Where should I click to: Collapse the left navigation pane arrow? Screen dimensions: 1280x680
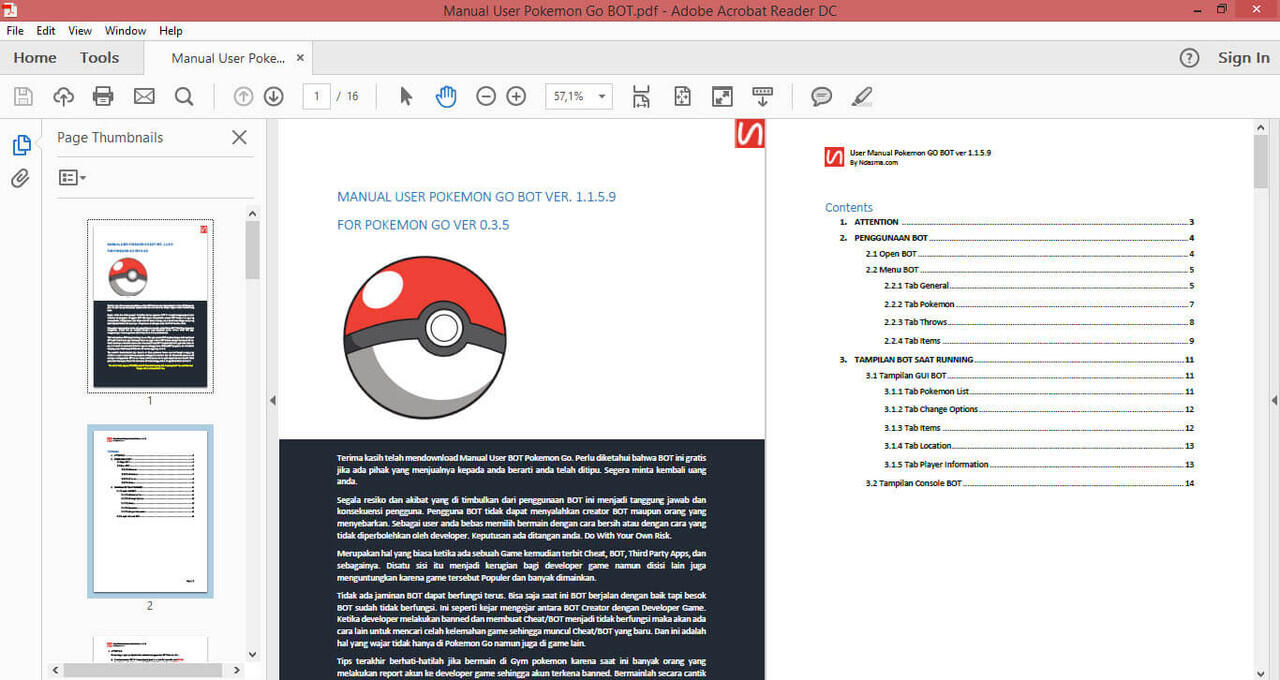272,400
